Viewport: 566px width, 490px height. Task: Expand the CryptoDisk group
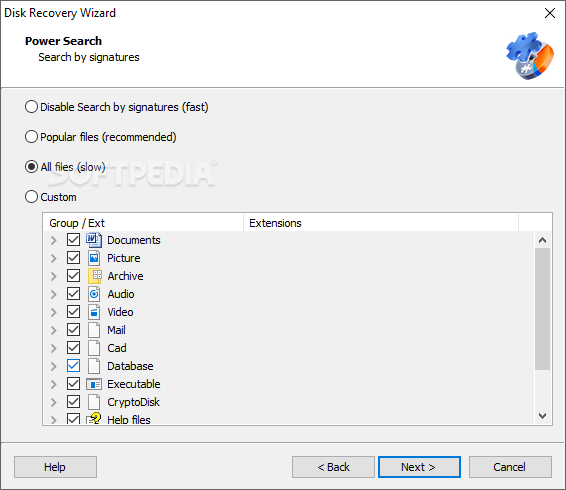54,402
